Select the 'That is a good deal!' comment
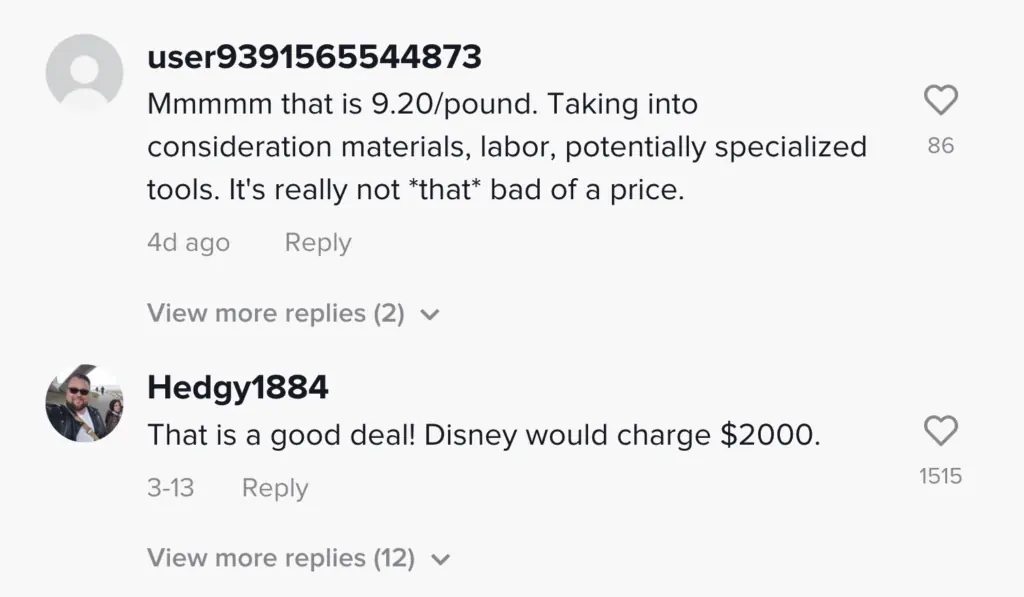Screen dimensions: 1024x597 pos(483,435)
